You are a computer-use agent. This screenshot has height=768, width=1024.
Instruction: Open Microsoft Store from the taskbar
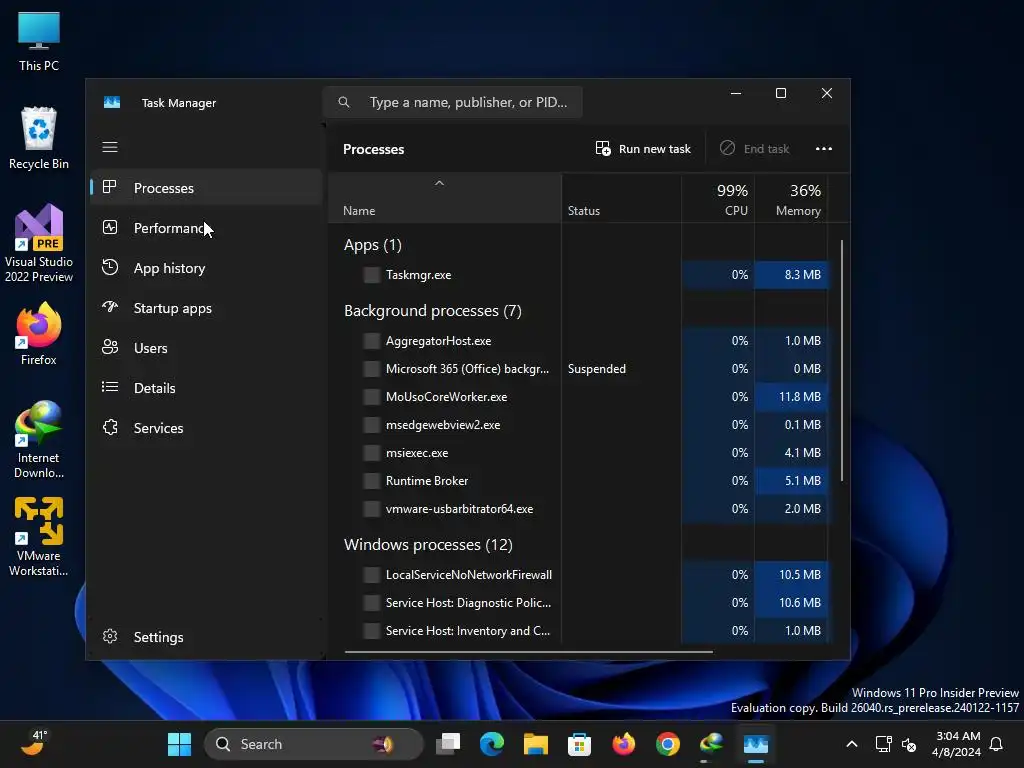point(579,744)
